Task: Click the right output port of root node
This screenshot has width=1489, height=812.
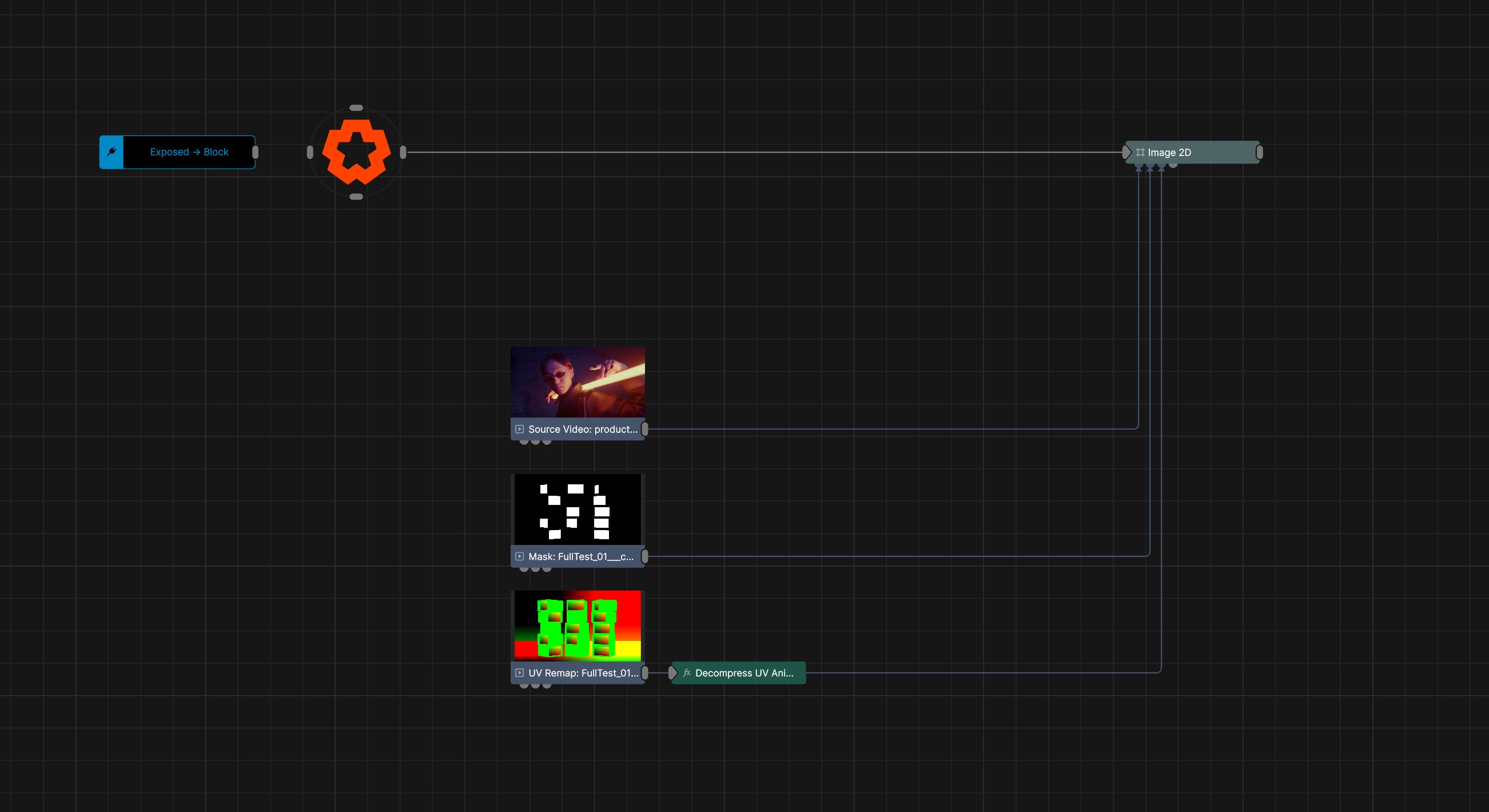Action: coord(403,152)
